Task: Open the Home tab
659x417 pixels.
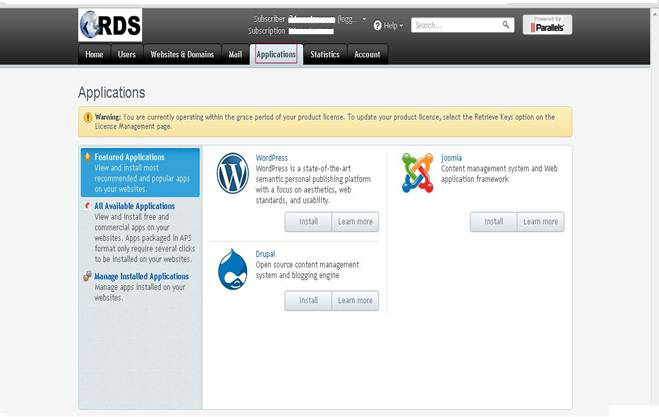Action: [x=94, y=54]
